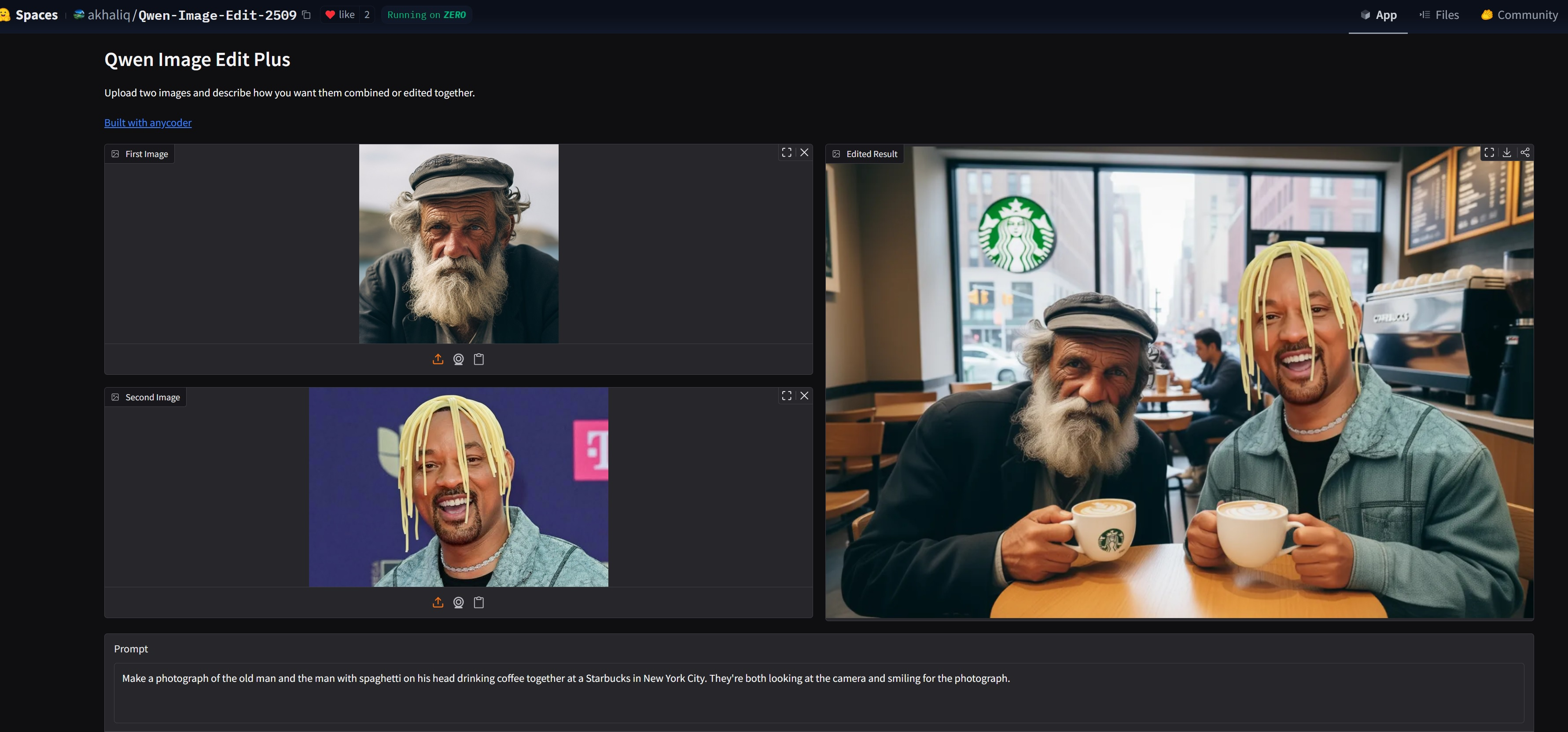
Task: Open webcam capture for Second Image
Action: coord(458,602)
